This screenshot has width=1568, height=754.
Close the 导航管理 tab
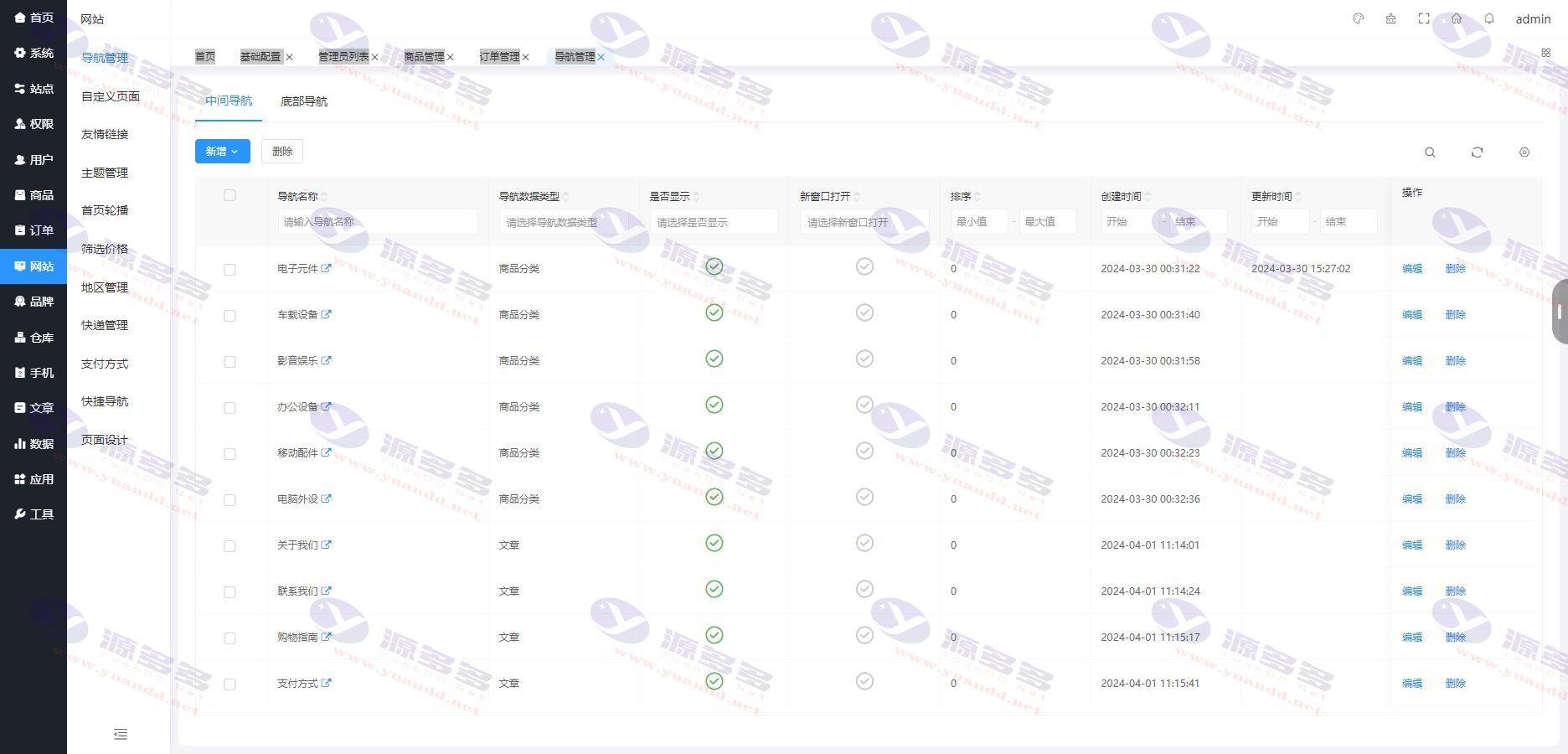pos(601,57)
